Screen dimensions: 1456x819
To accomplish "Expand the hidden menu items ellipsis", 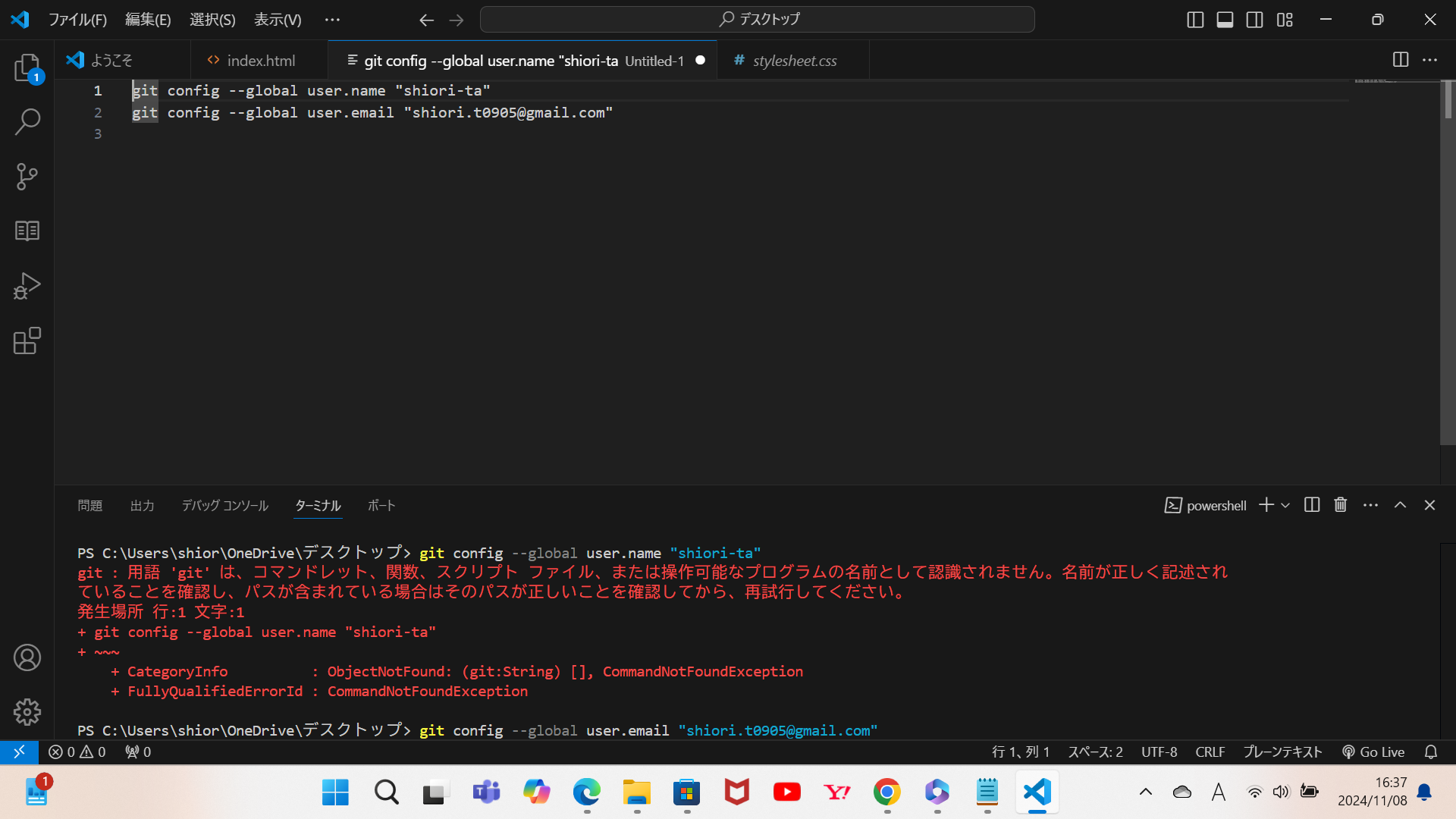I will [332, 20].
